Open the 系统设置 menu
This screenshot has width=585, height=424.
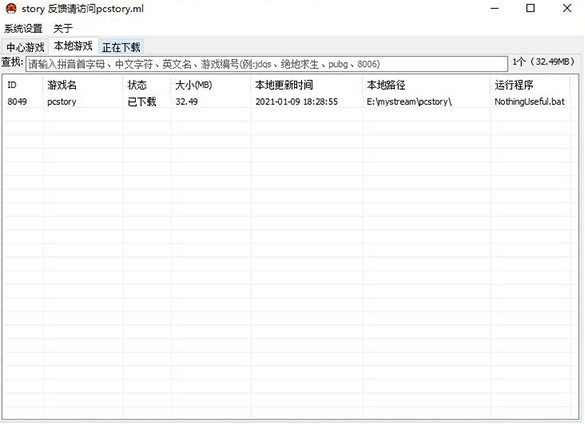[x=23, y=28]
